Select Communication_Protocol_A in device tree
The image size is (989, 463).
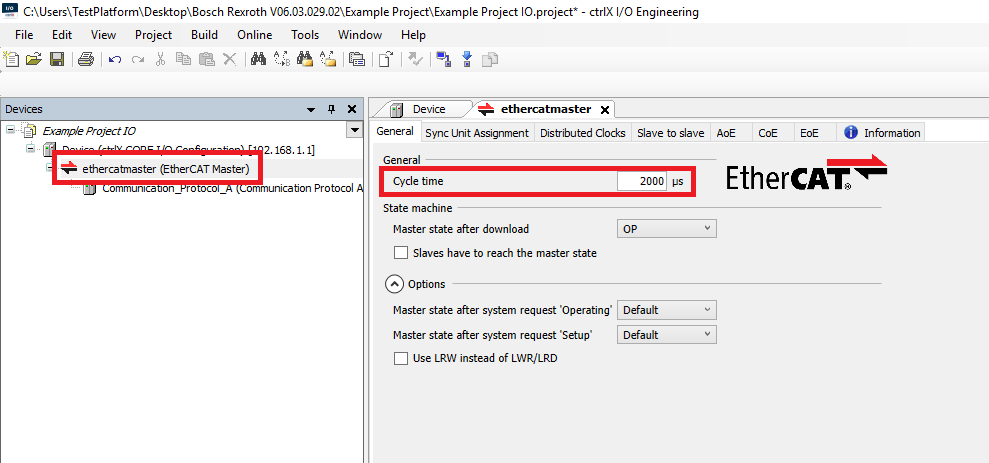coord(232,188)
